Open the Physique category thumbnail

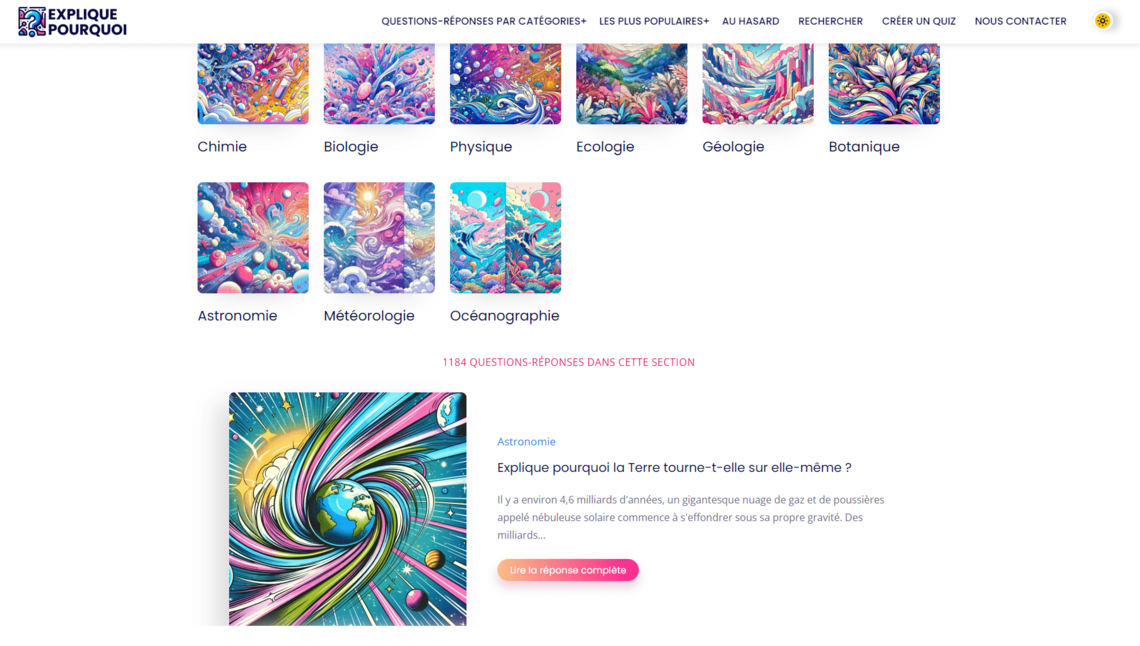coord(505,84)
